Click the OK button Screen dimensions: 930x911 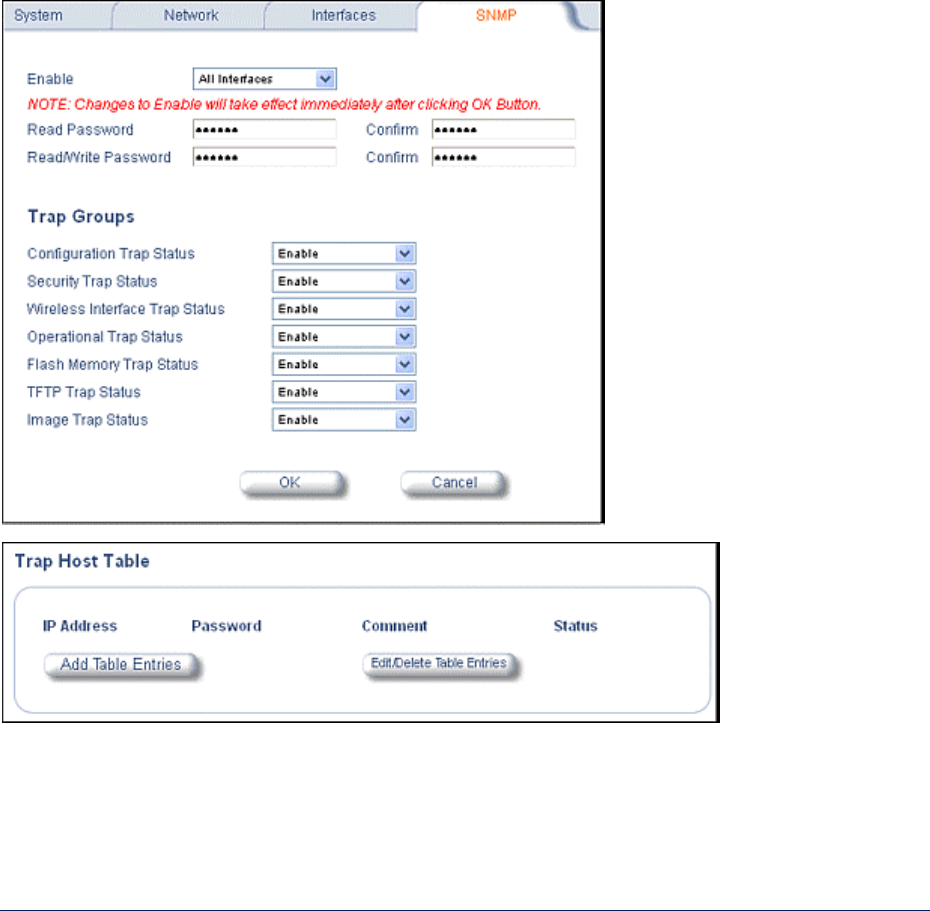point(291,483)
